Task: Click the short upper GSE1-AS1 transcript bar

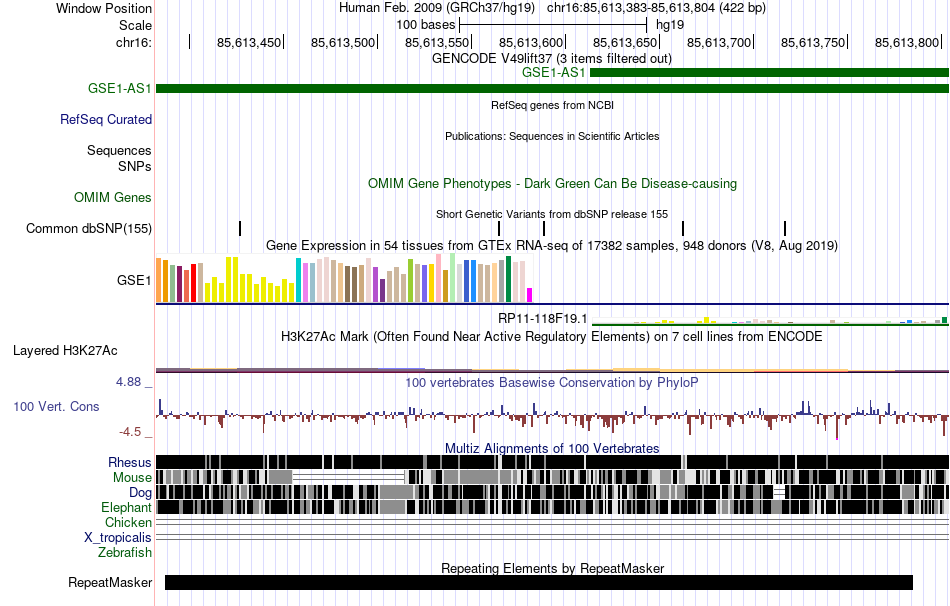Action: [769, 73]
